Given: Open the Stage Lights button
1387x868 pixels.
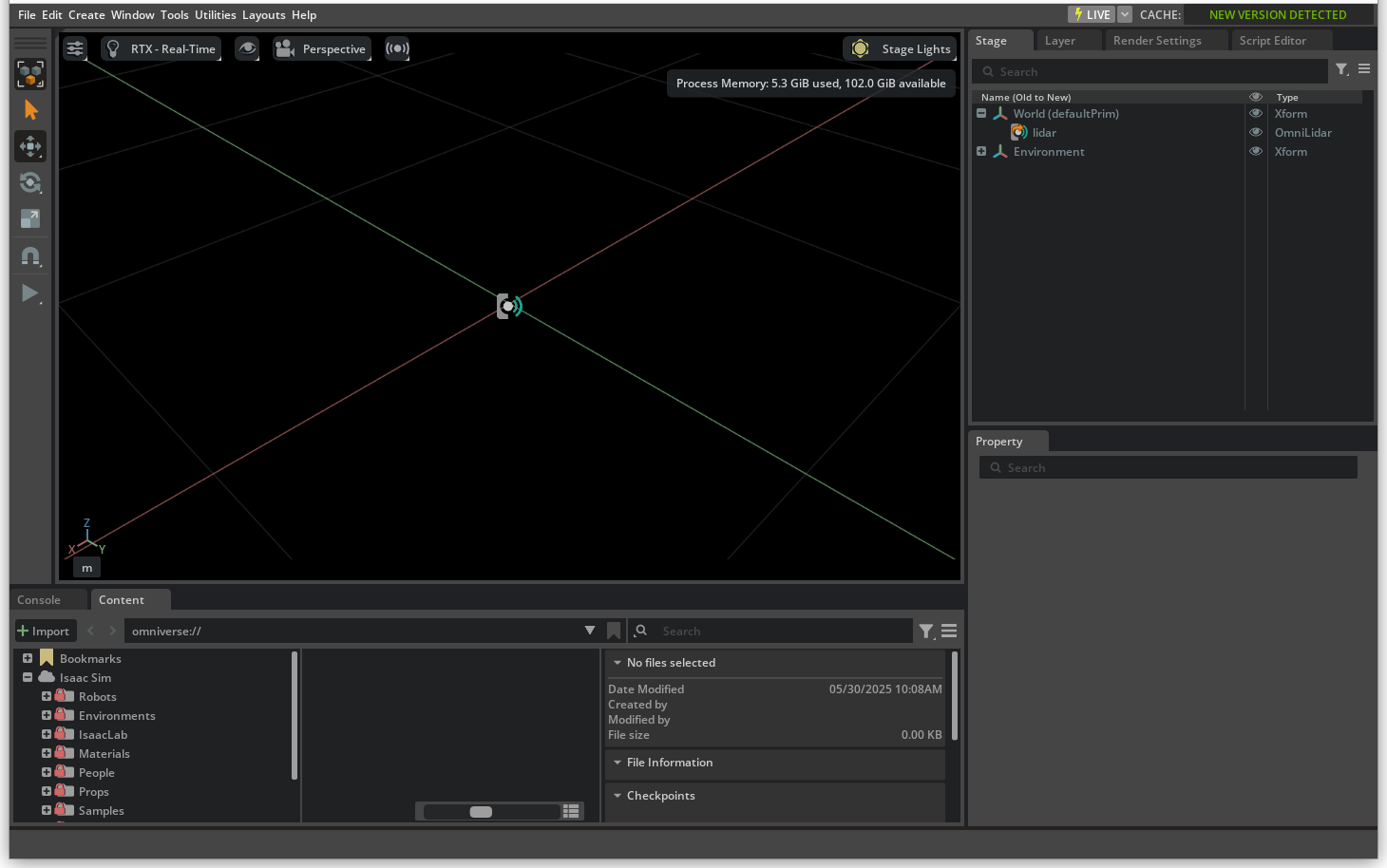Looking at the screenshot, I should click(x=900, y=48).
